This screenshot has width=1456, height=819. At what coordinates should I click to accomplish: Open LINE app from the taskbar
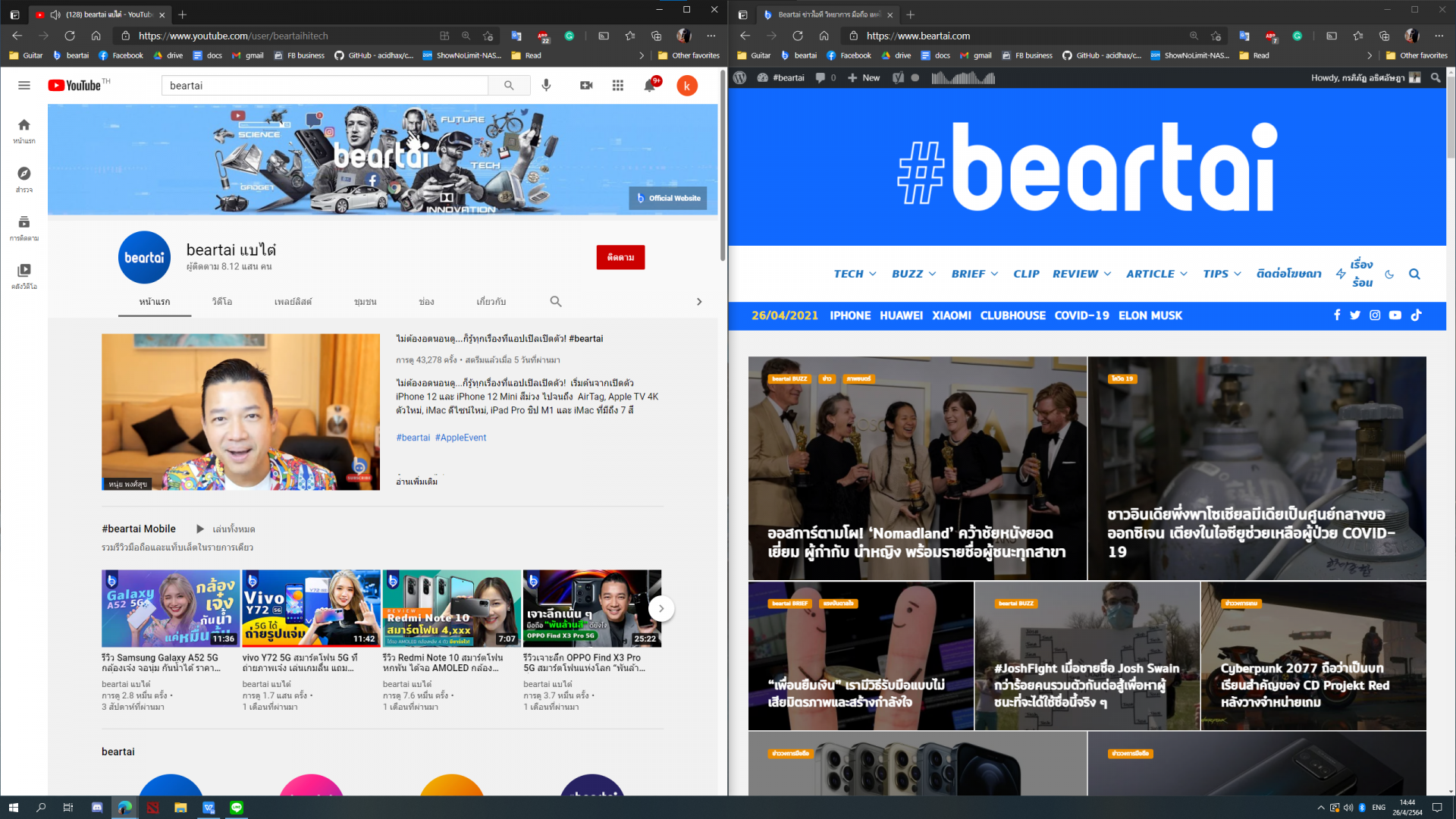[237, 807]
